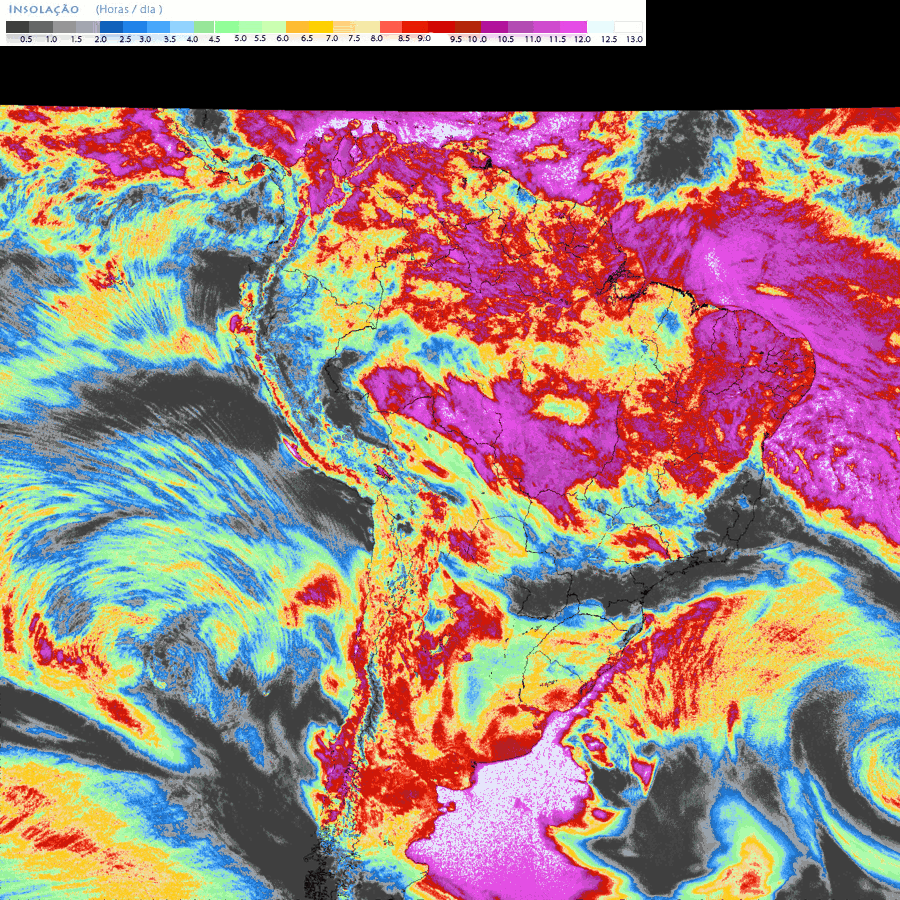Click the '8.0' legend value
This screenshot has height=900, width=900.
(377, 38)
